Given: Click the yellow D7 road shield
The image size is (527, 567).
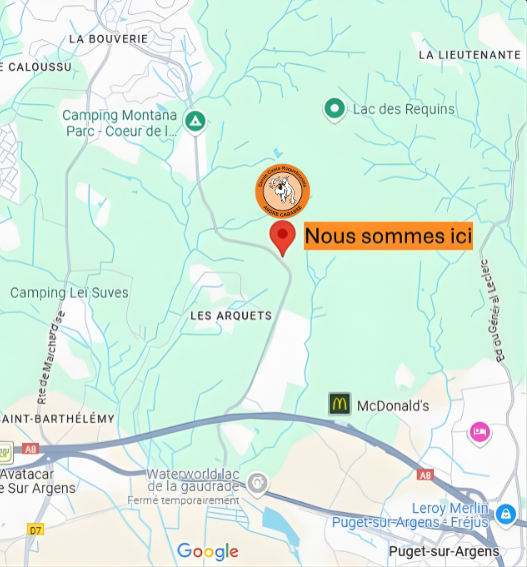Looking at the screenshot, I should pos(35,530).
